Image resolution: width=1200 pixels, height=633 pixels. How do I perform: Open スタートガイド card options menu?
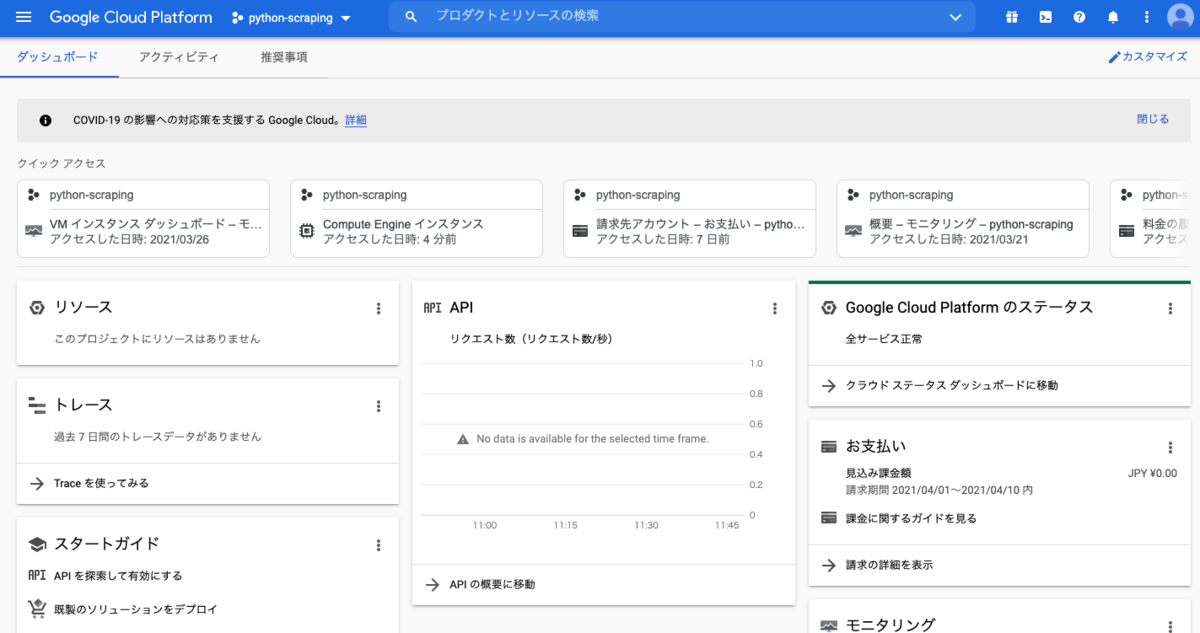click(x=378, y=545)
